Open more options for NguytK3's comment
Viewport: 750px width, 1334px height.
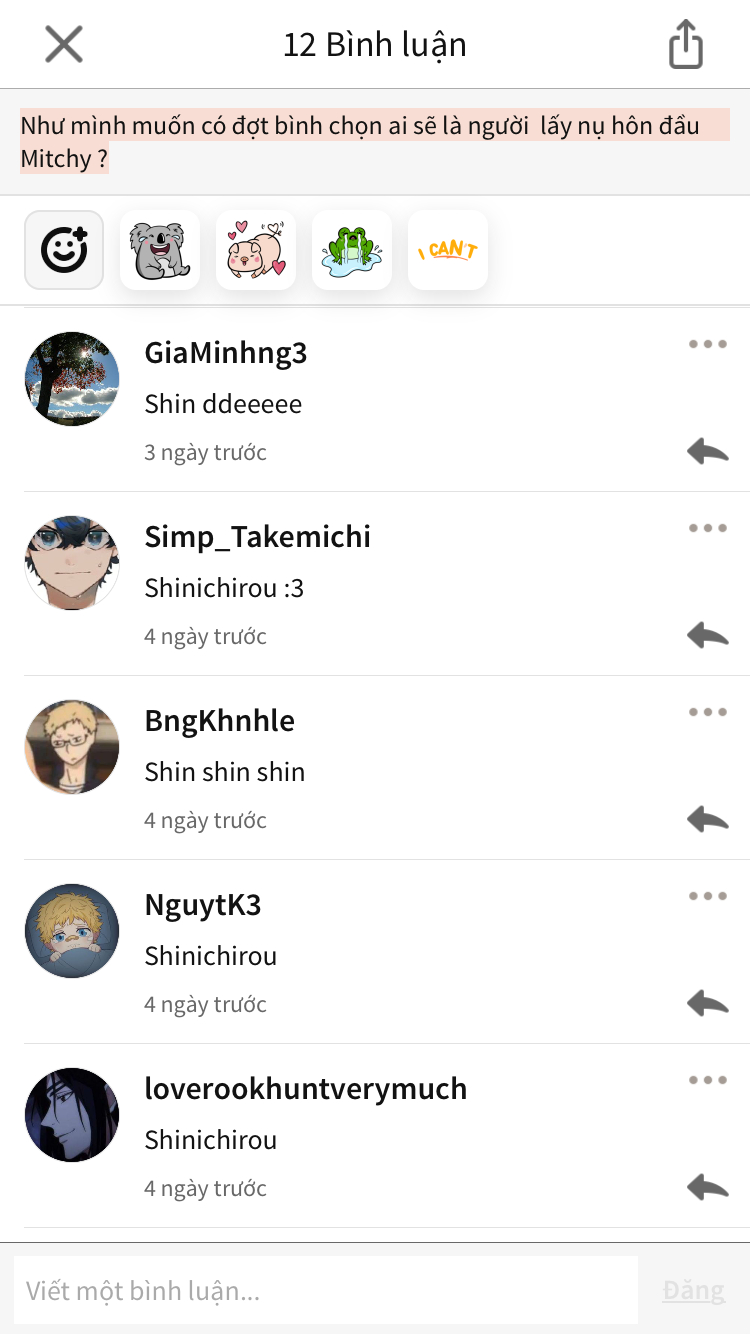(x=708, y=896)
